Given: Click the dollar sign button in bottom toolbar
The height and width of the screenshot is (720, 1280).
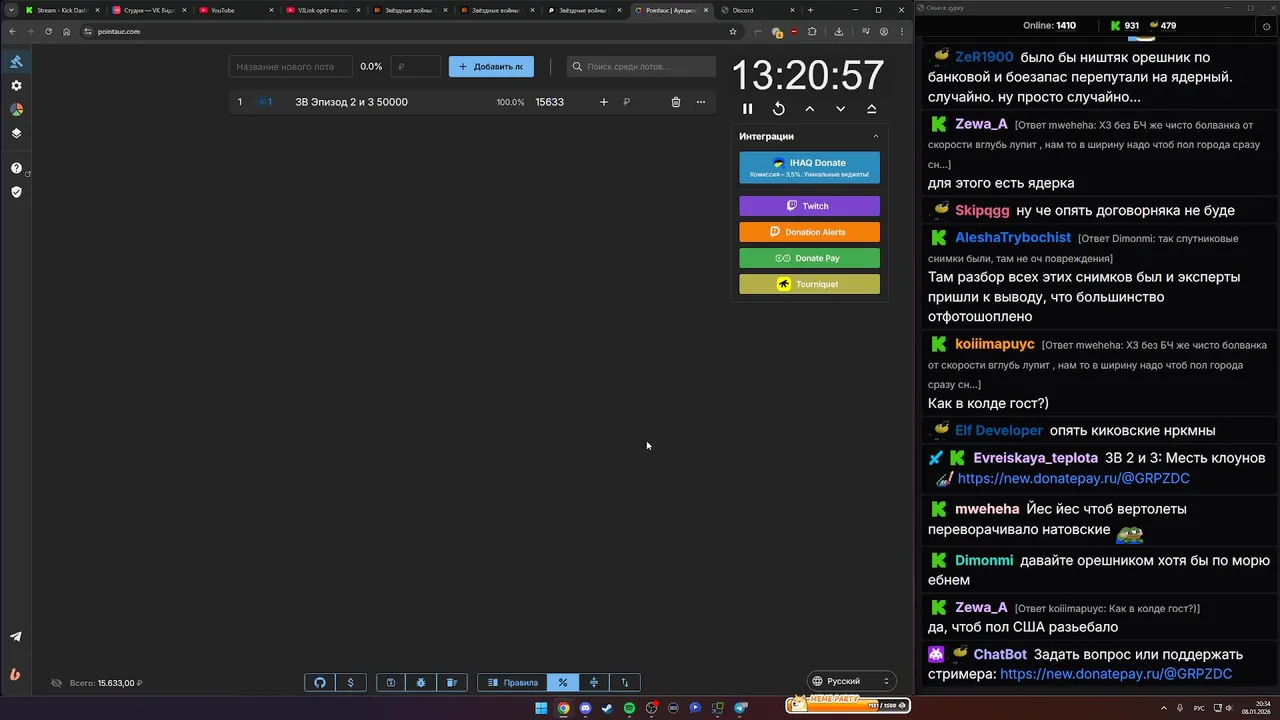Looking at the screenshot, I should pos(350,682).
